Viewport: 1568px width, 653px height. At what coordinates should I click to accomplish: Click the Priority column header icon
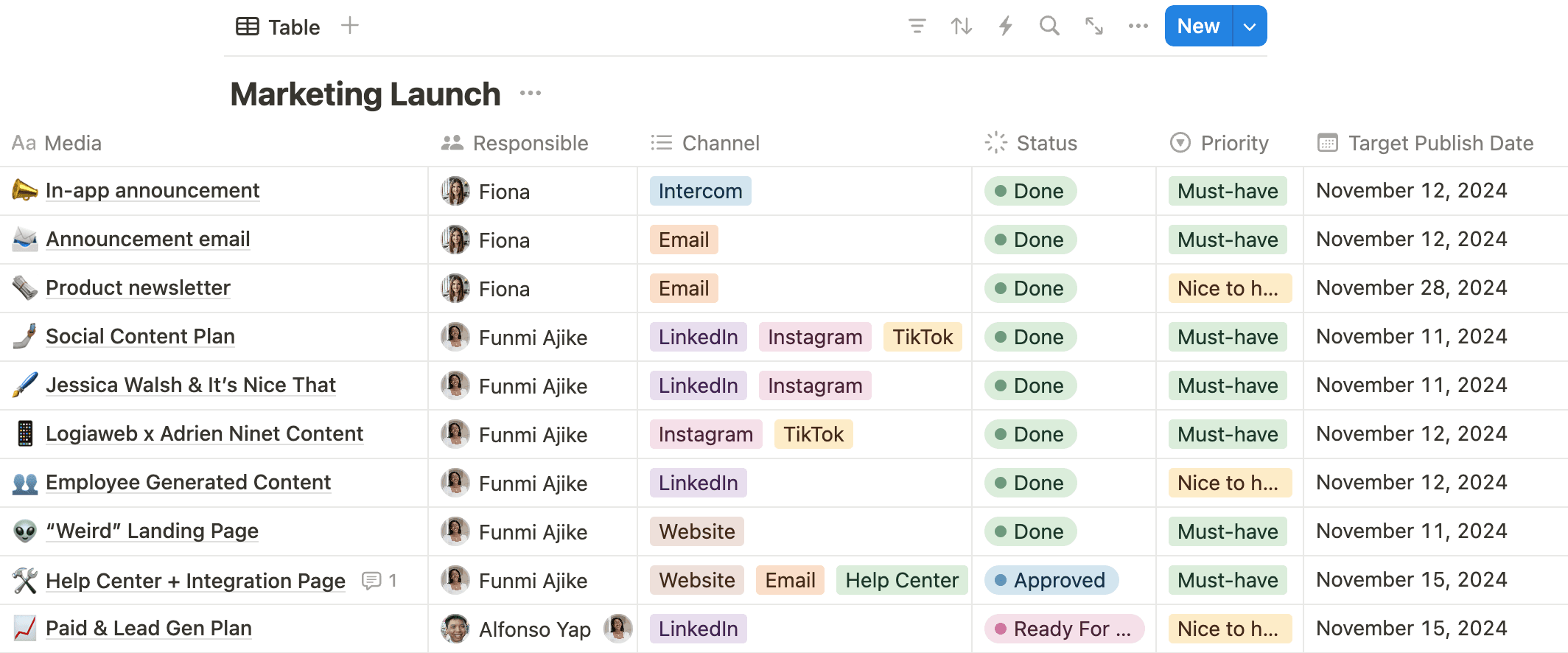pos(1180,142)
